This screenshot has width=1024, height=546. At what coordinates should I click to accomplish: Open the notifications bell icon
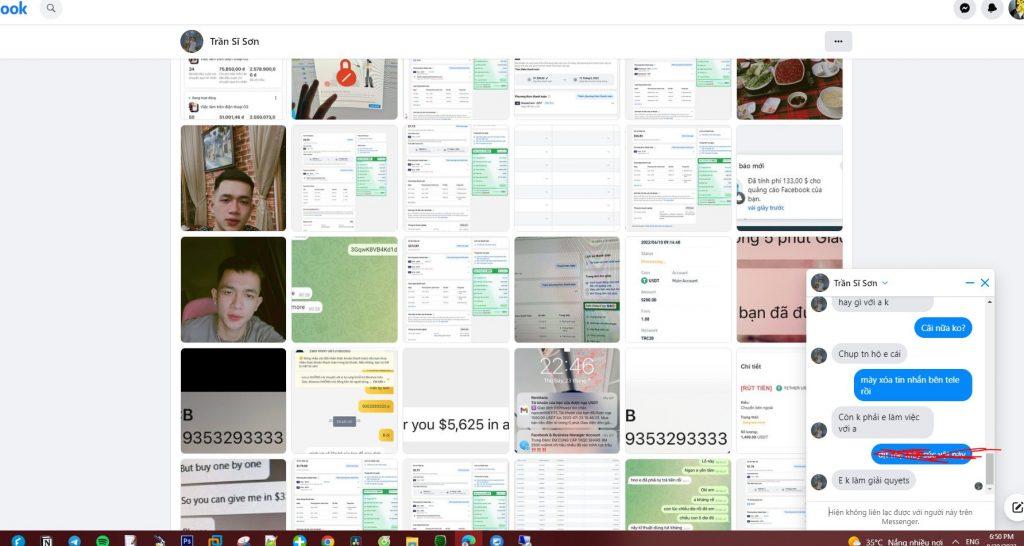pyautogui.click(x=992, y=8)
